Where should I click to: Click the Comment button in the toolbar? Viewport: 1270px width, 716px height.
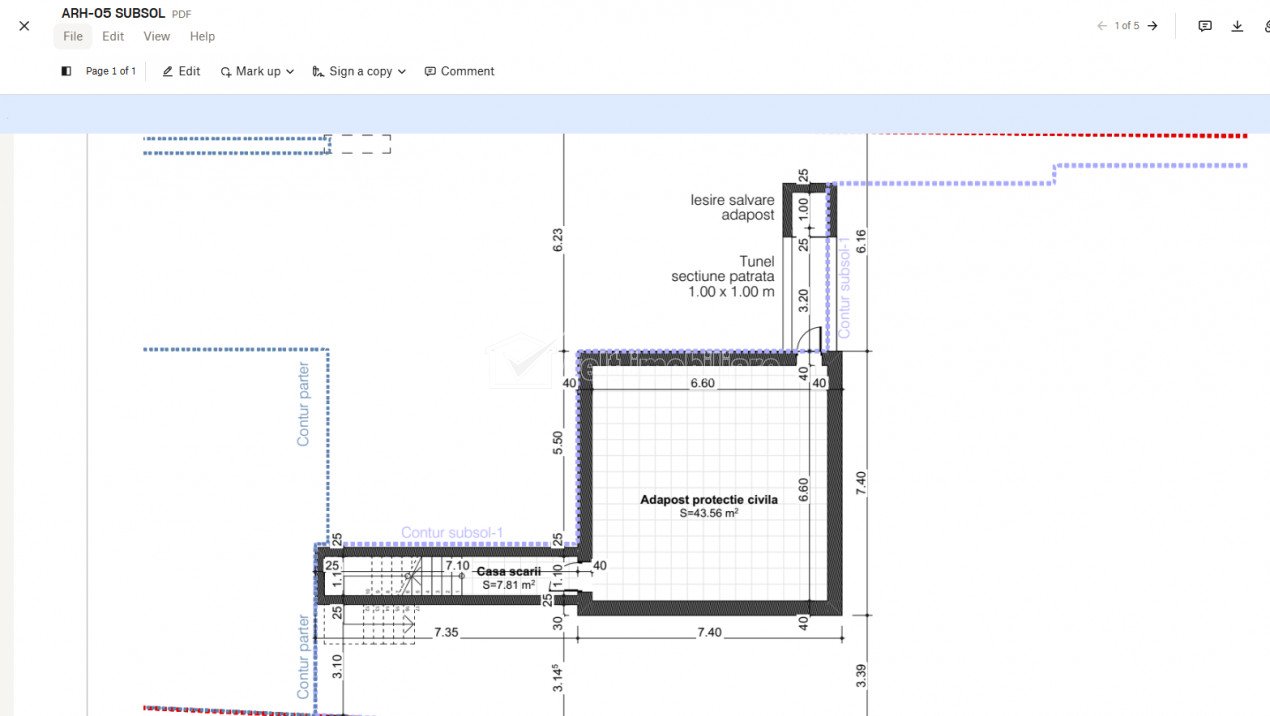pos(459,71)
